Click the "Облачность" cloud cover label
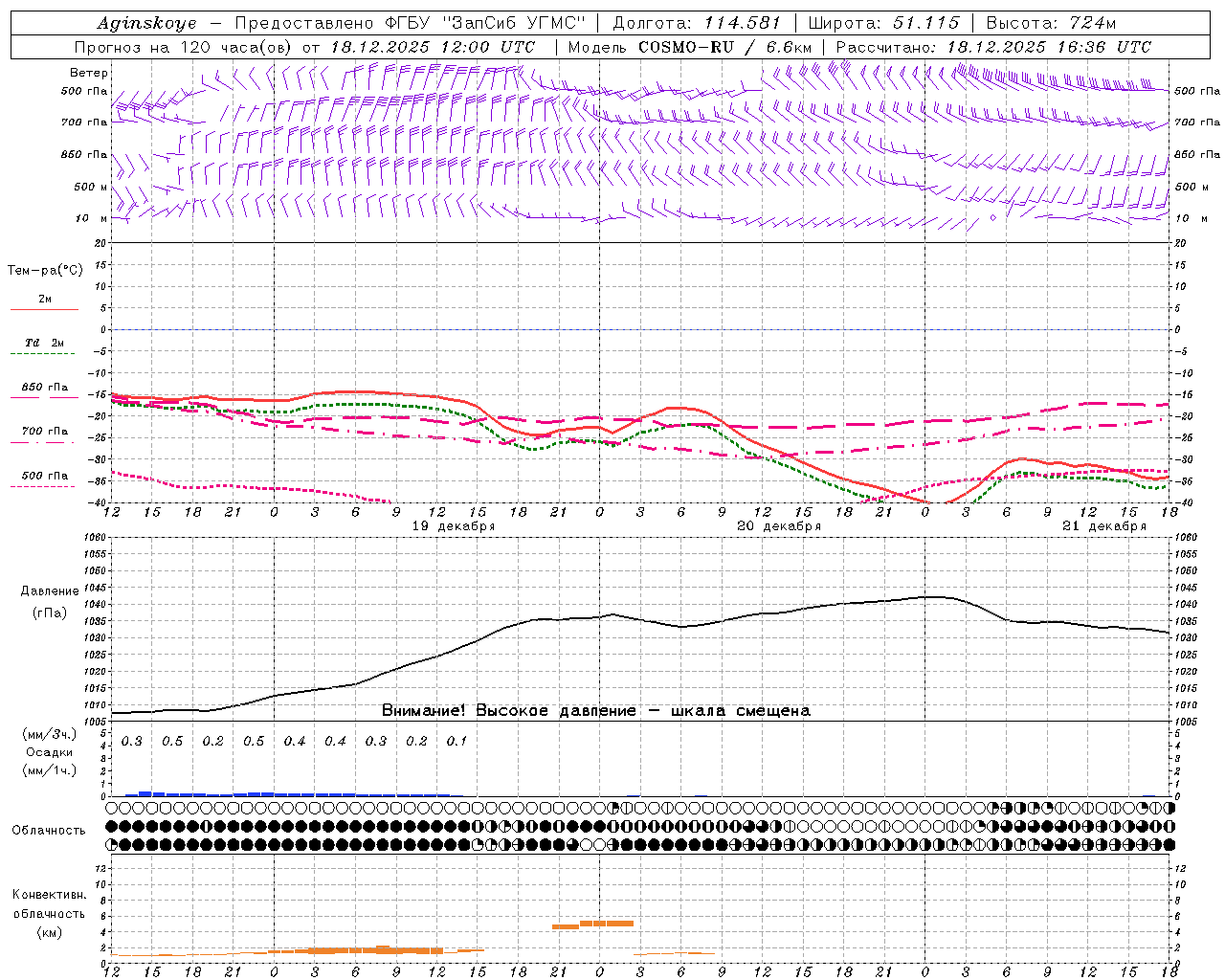 point(49,831)
